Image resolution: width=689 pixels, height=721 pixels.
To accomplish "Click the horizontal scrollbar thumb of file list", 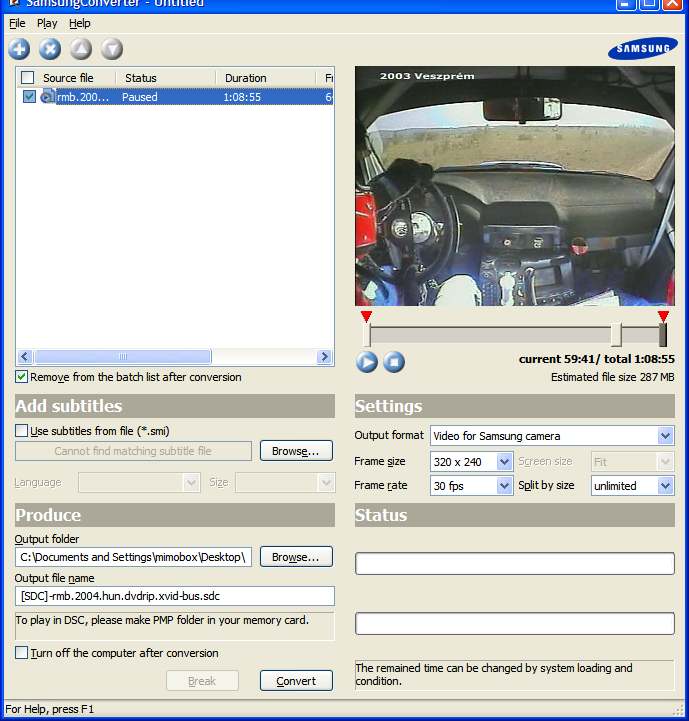I will [123, 356].
